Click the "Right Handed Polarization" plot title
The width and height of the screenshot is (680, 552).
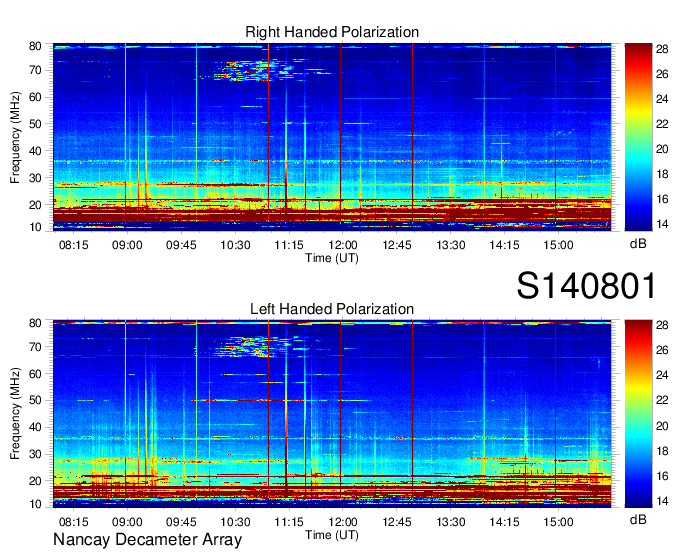pyautogui.click(x=332, y=32)
